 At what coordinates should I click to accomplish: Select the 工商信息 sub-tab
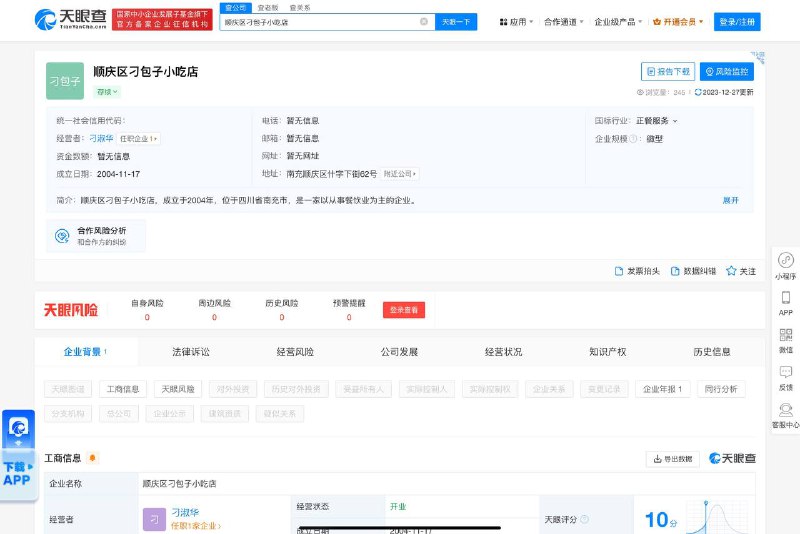(x=123, y=389)
